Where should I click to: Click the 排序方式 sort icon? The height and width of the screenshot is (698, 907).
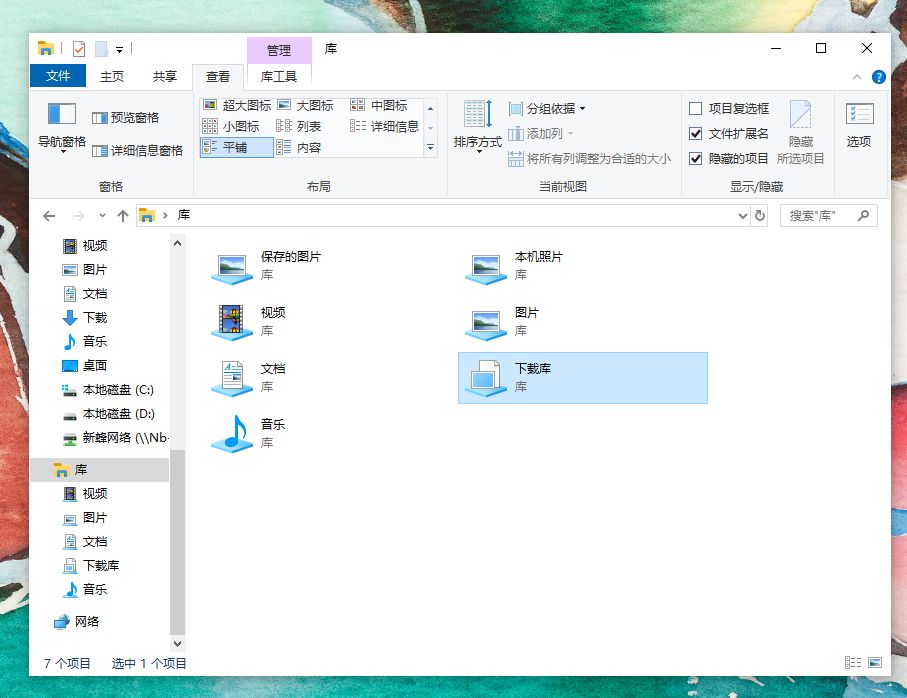point(478,113)
